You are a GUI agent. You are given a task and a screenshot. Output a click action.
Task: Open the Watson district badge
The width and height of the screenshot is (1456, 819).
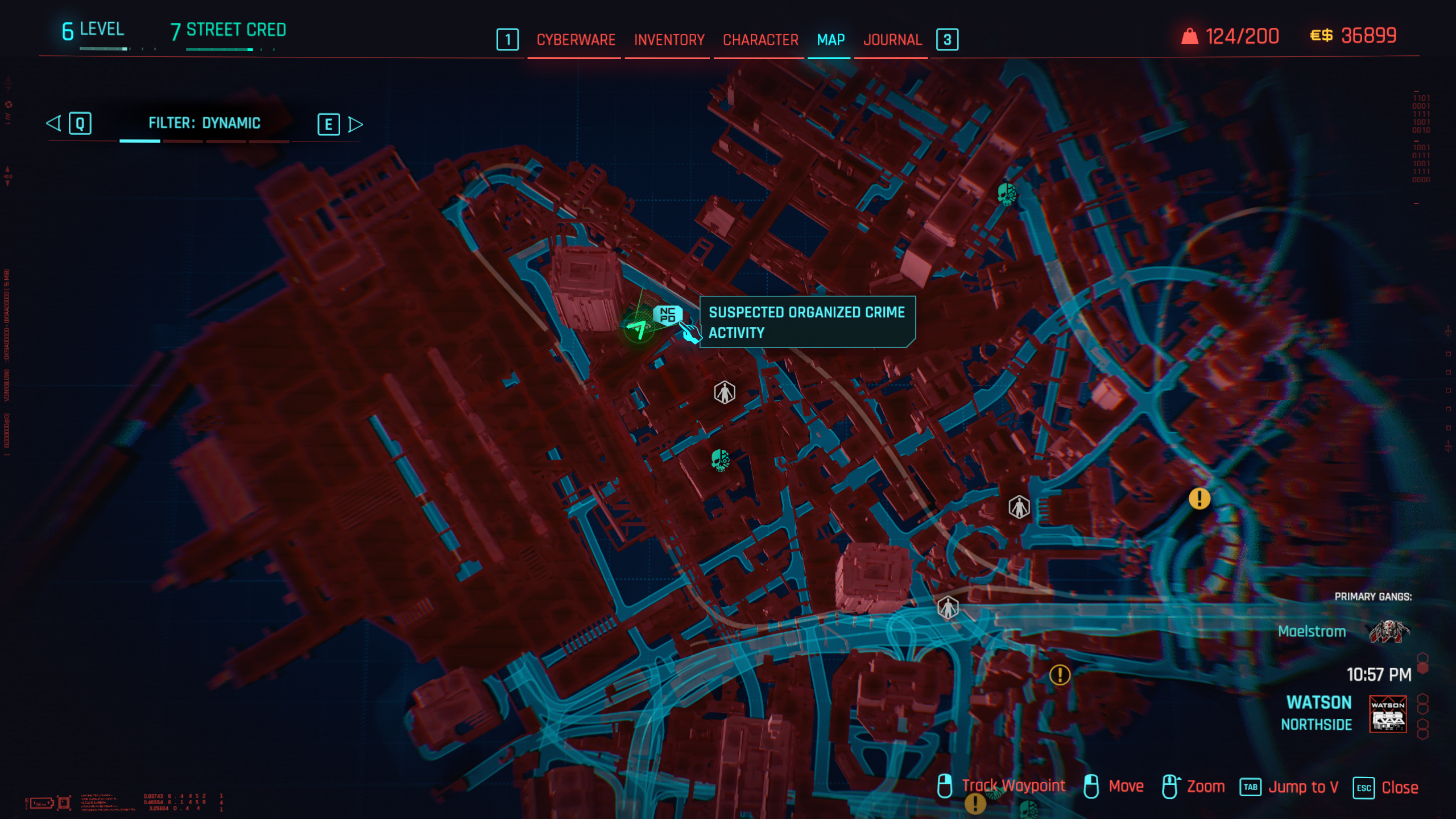(1388, 714)
